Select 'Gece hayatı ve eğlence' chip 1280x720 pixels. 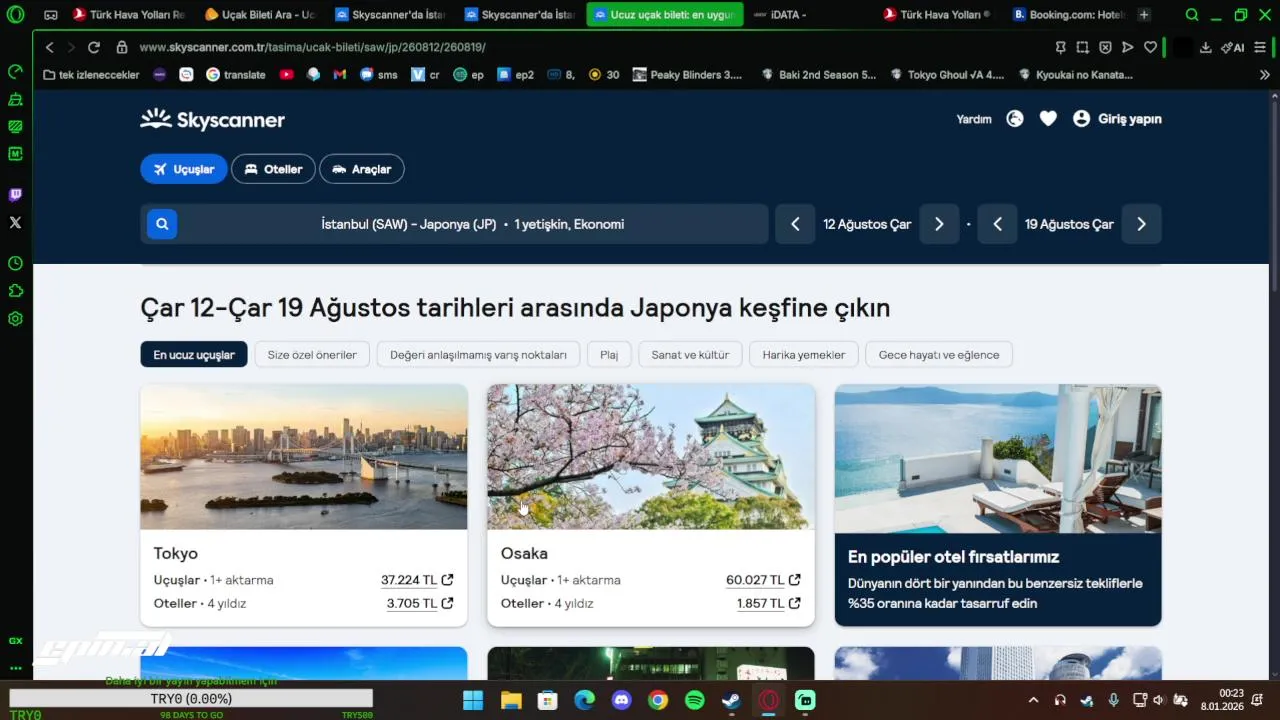[x=939, y=355]
